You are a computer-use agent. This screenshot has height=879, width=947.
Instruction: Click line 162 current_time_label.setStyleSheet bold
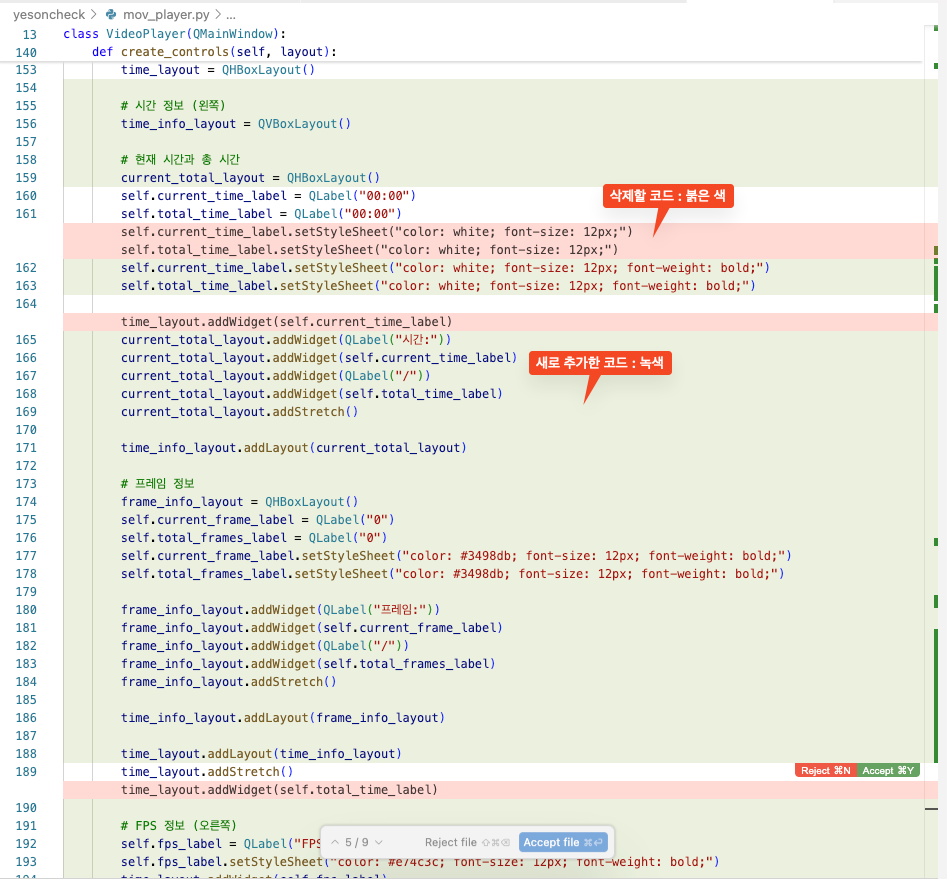[445, 268]
